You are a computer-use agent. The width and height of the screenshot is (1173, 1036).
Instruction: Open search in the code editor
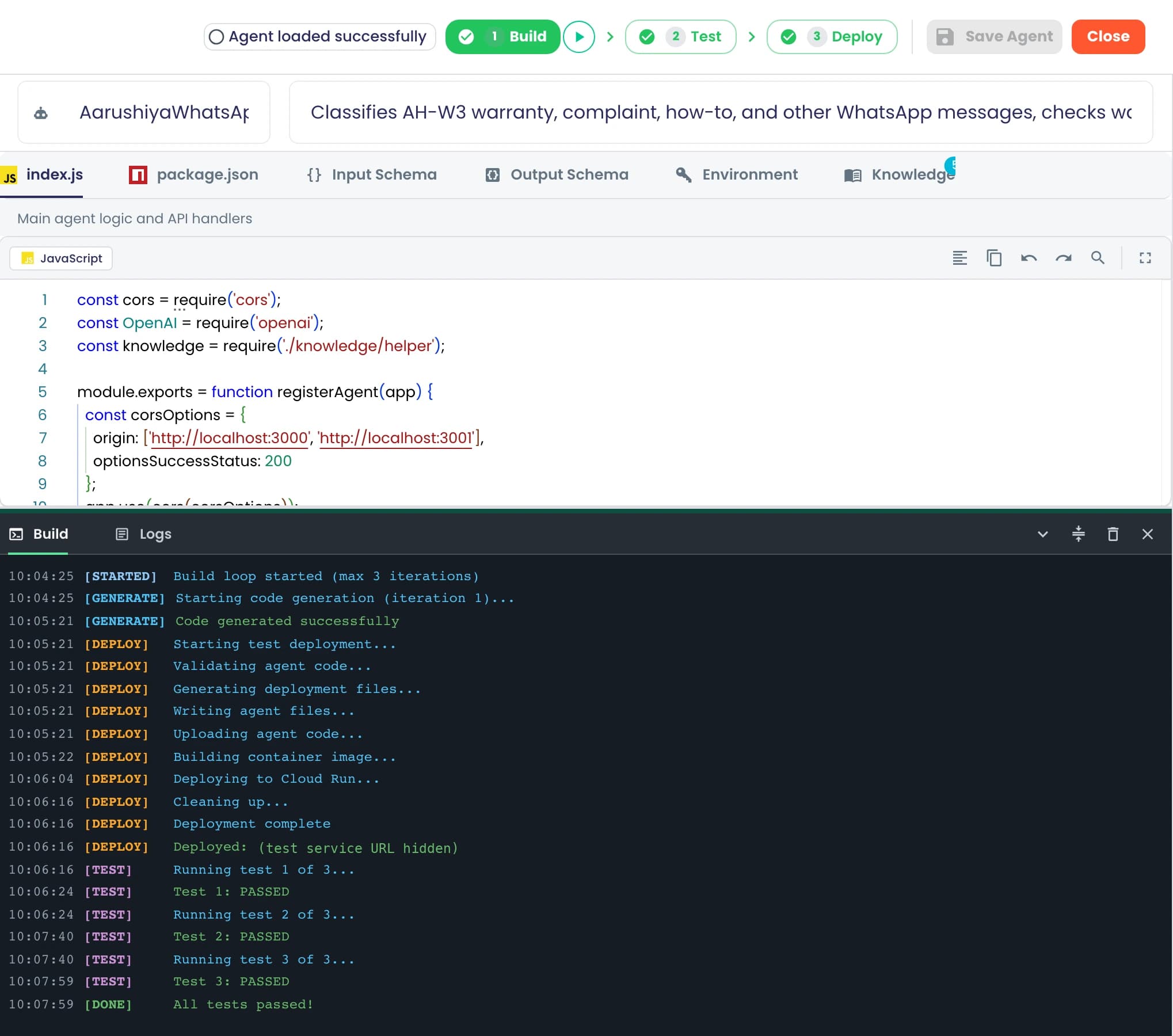[1098, 258]
